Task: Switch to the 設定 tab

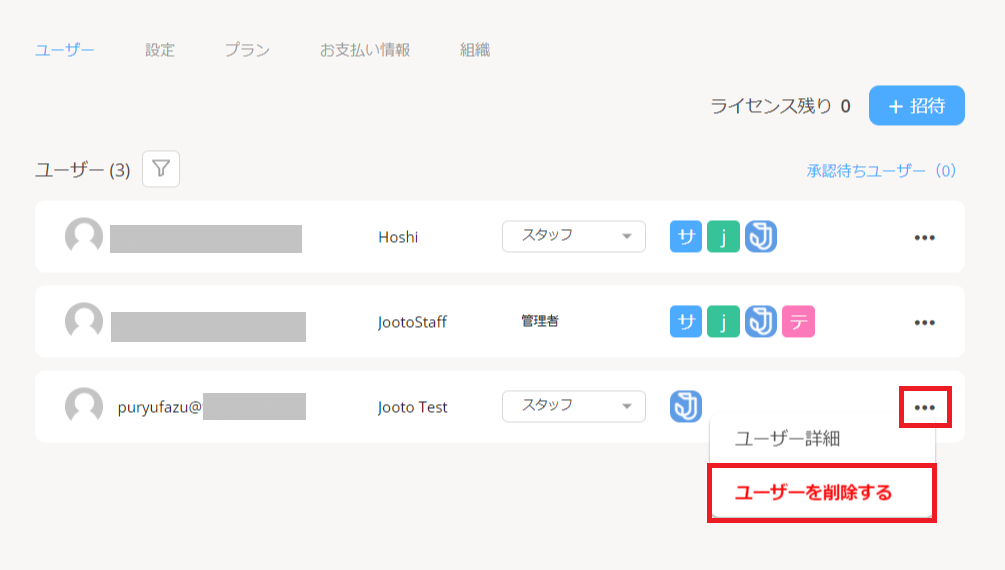Action: click(160, 50)
